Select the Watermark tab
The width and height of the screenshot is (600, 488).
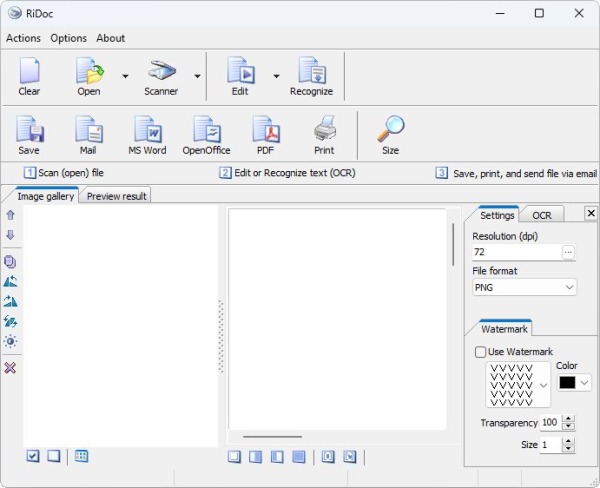pyautogui.click(x=504, y=329)
